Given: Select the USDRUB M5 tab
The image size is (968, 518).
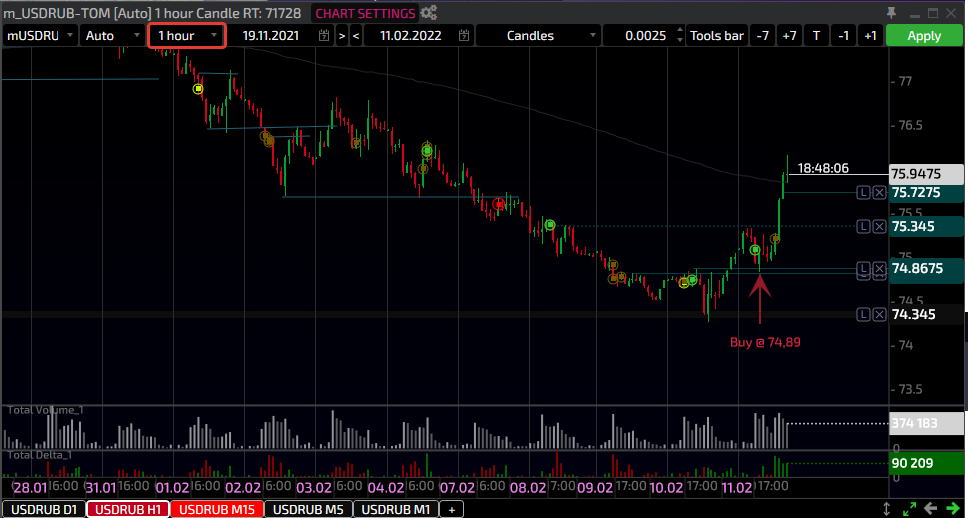Looking at the screenshot, I should [308, 509].
